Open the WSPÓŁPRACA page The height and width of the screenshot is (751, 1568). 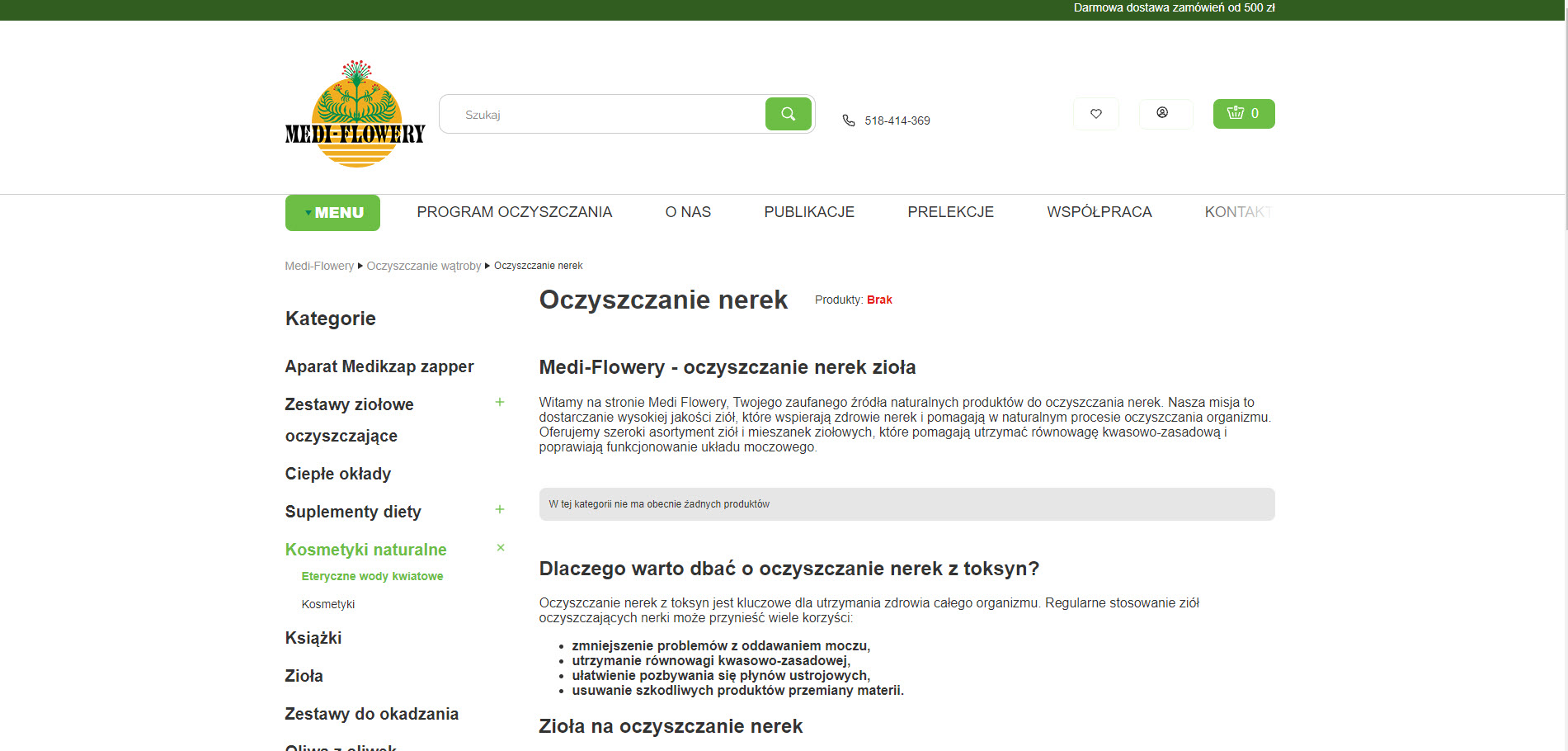(1099, 212)
